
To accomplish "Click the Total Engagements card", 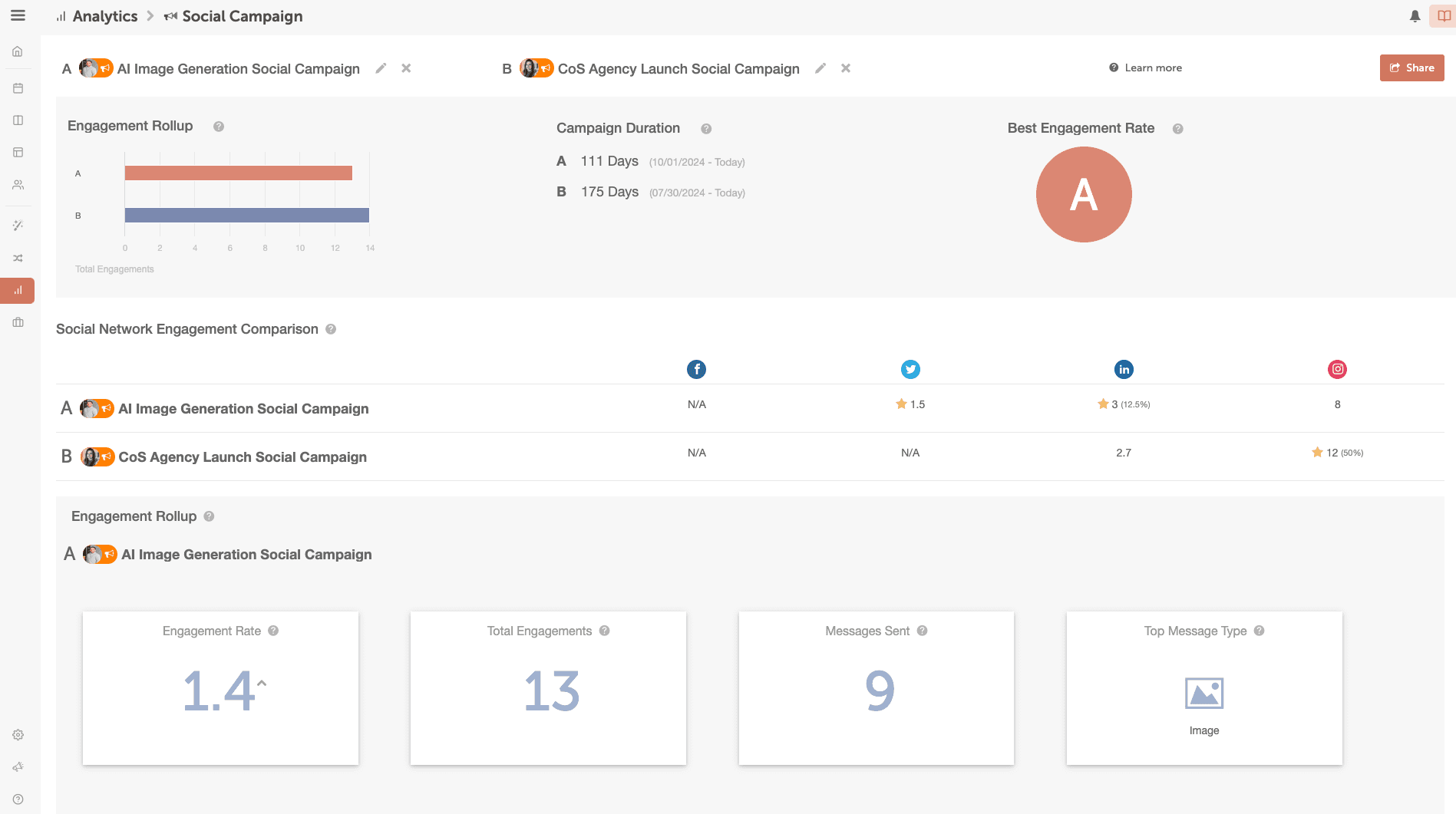I will [x=548, y=687].
